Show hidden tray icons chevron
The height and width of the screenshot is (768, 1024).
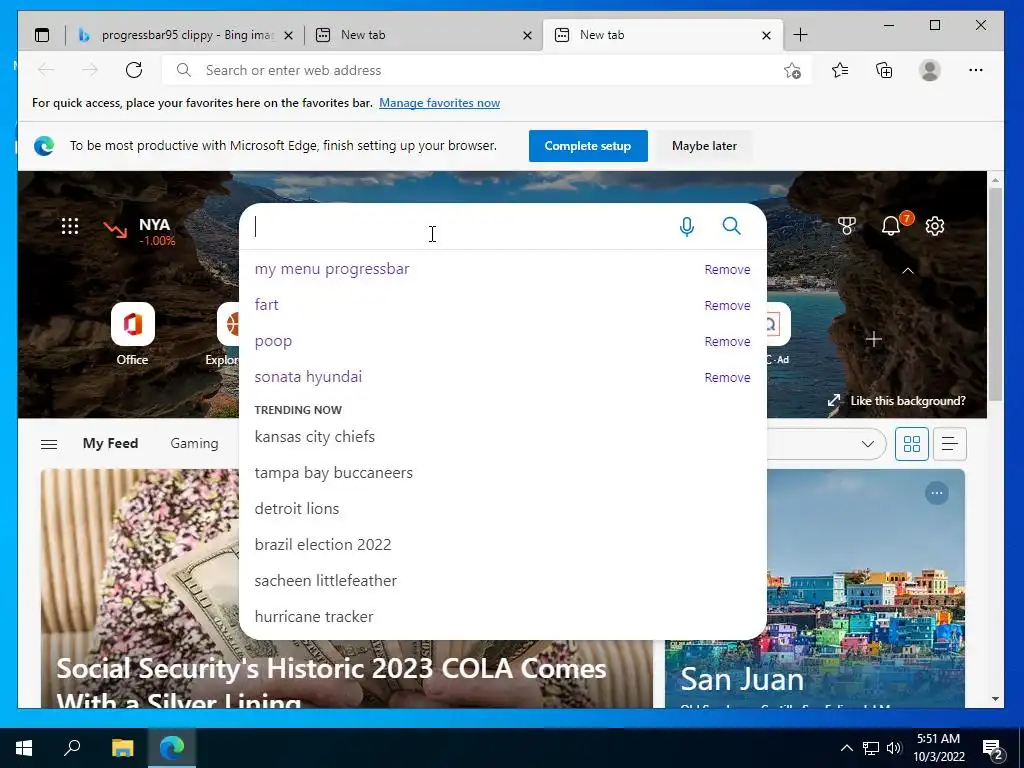[846, 748]
